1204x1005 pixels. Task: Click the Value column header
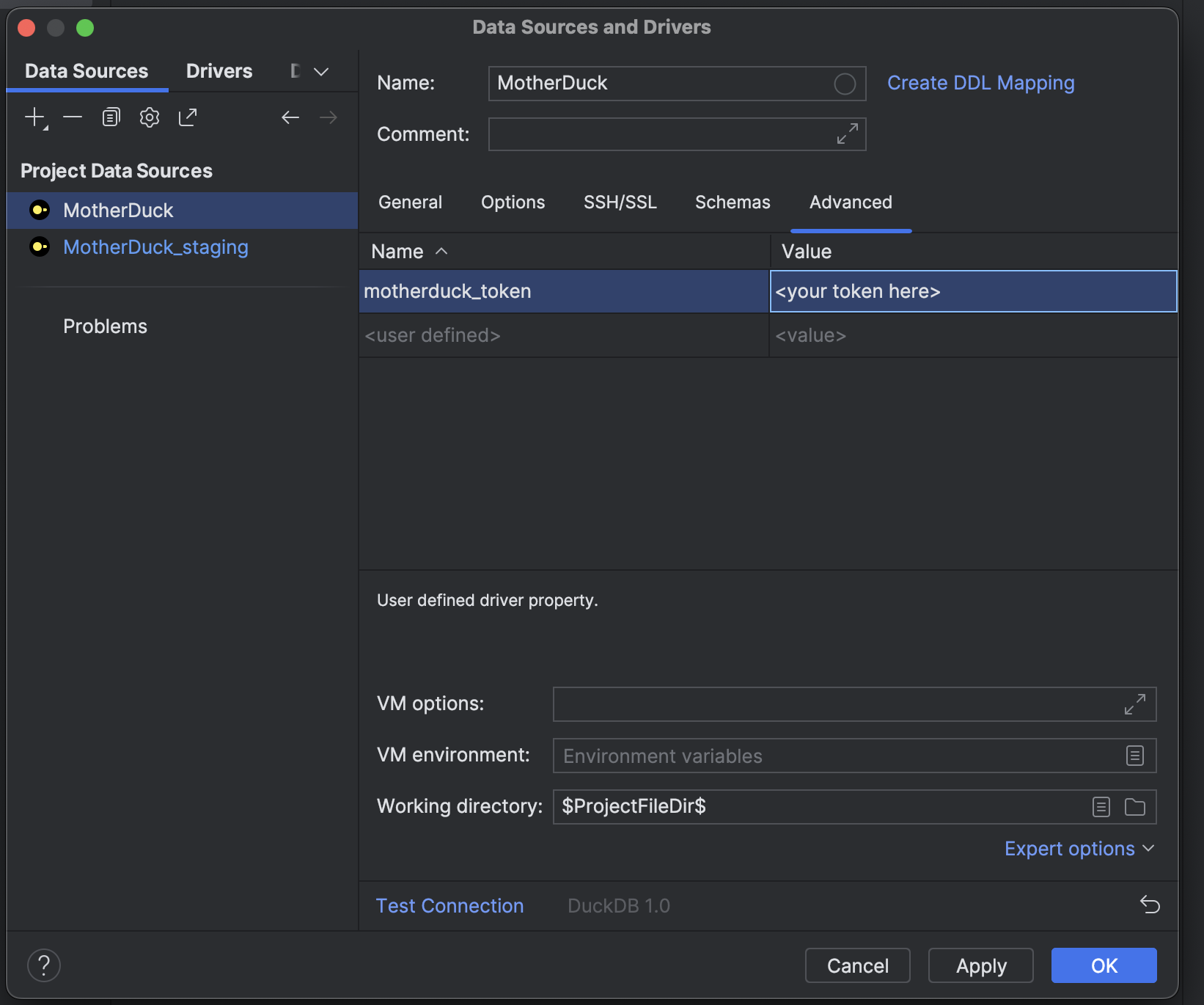tap(974, 252)
